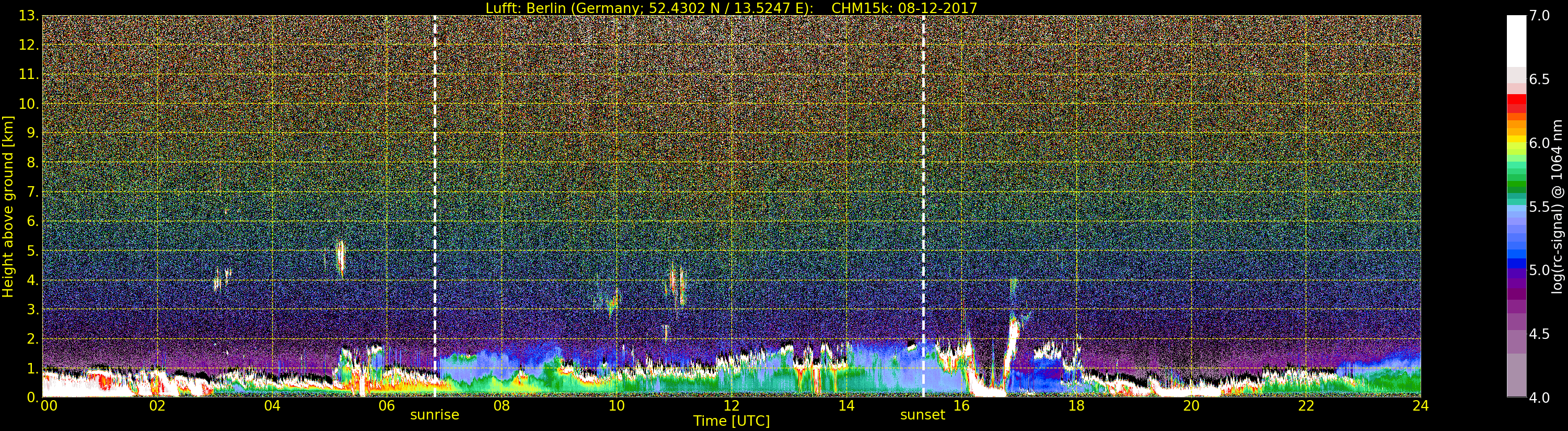Click the '16' time tick label

click(x=961, y=405)
